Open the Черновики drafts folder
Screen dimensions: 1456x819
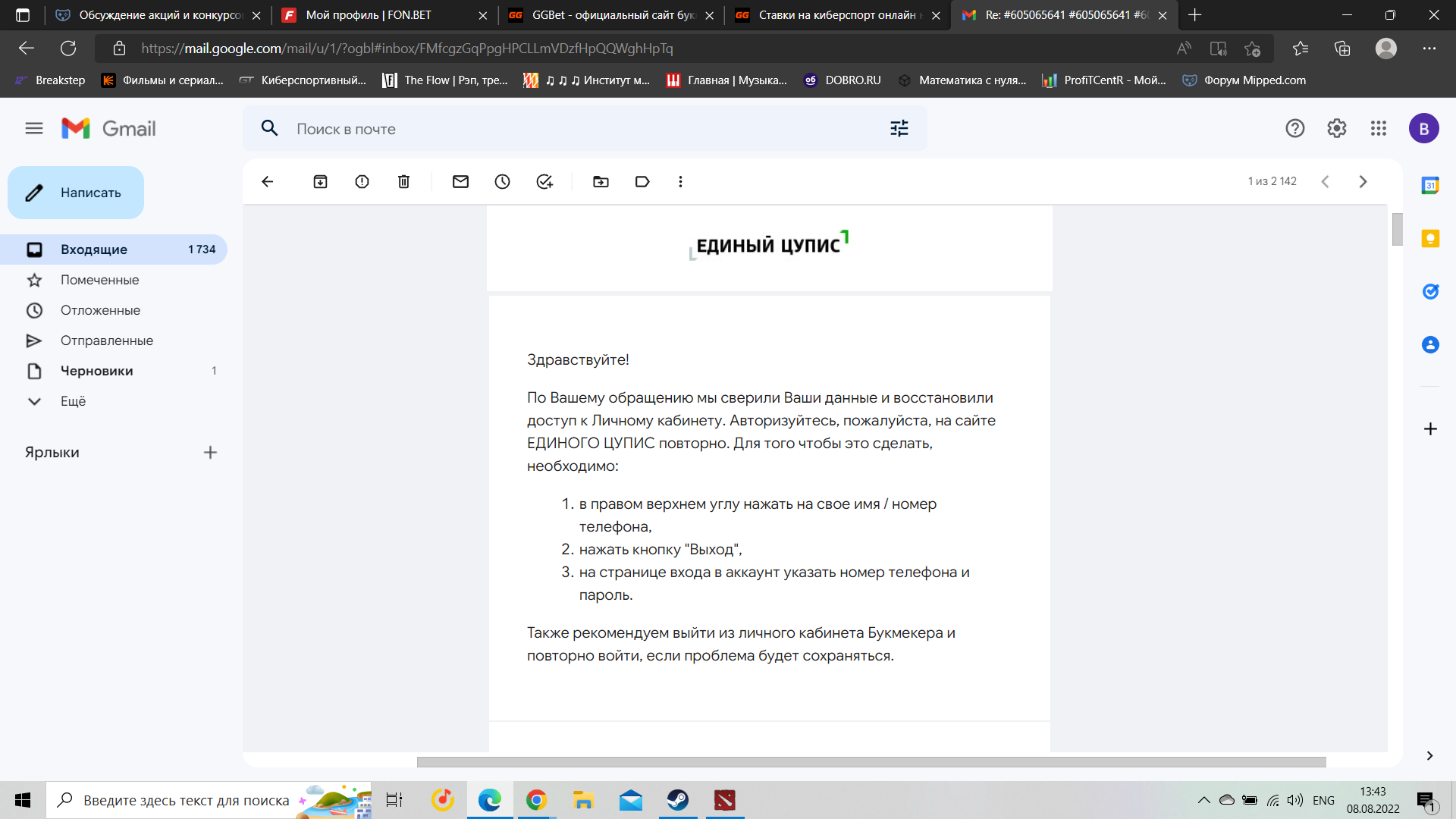click(x=114, y=371)
